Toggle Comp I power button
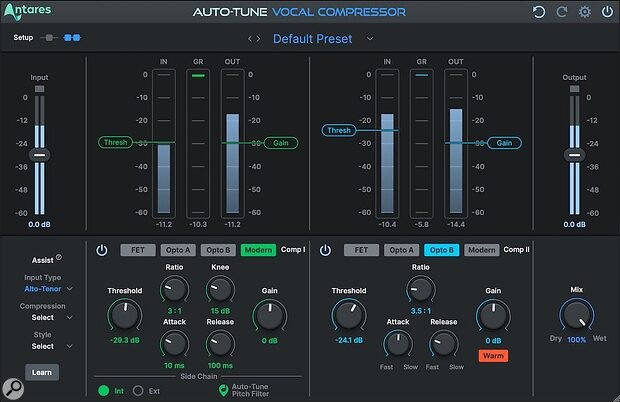 pyautogui.click(x=102, y=250)
